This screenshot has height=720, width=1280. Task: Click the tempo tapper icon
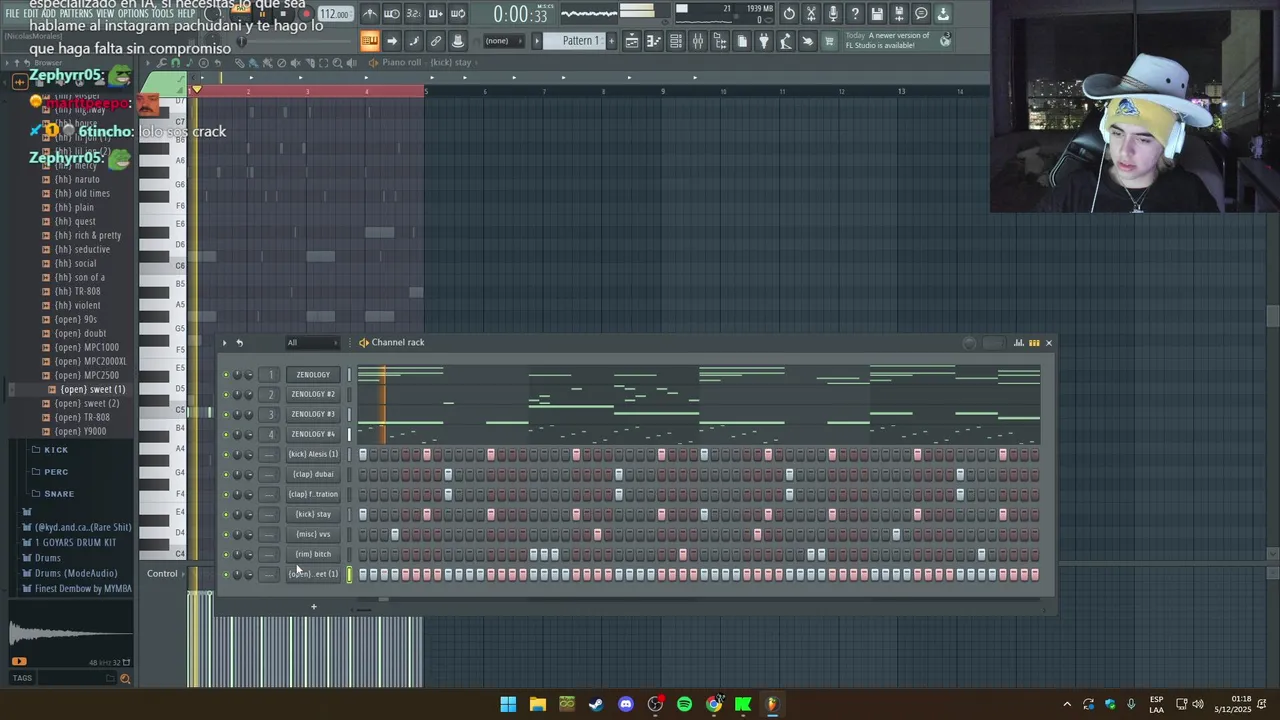[785, 41]
